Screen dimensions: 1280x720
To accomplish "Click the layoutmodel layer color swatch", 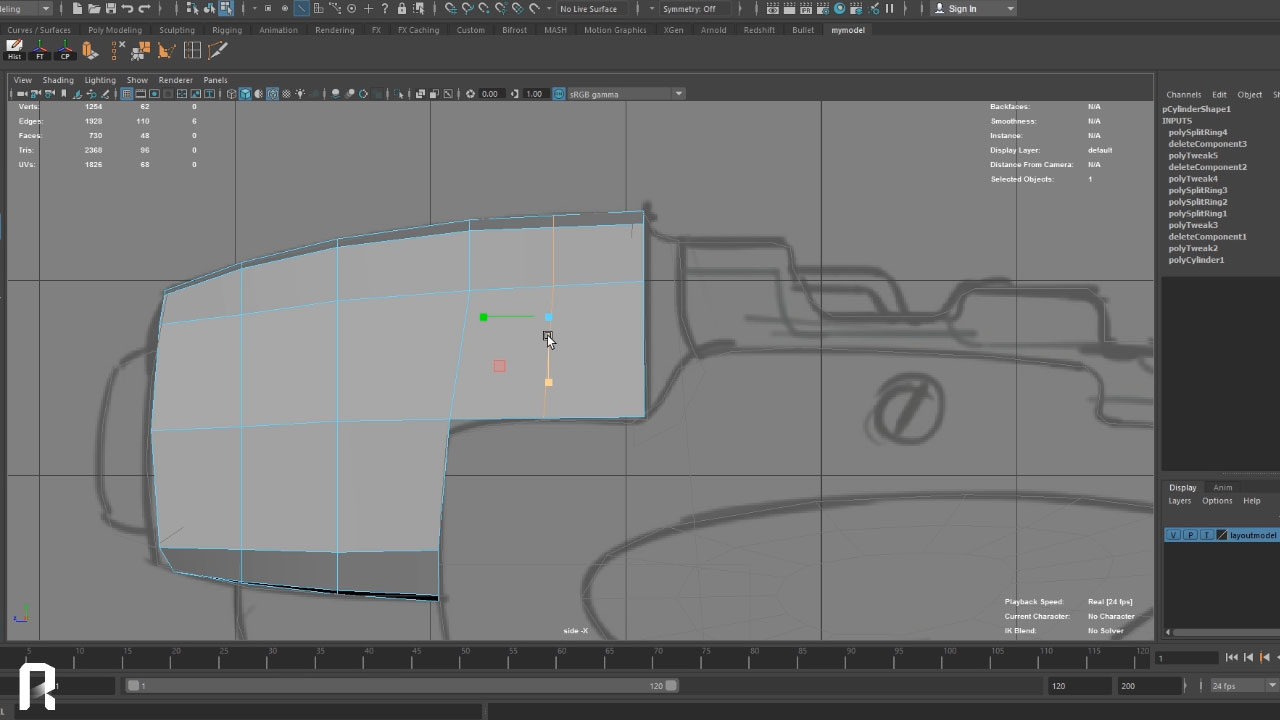I will [x=1221, y=535].
